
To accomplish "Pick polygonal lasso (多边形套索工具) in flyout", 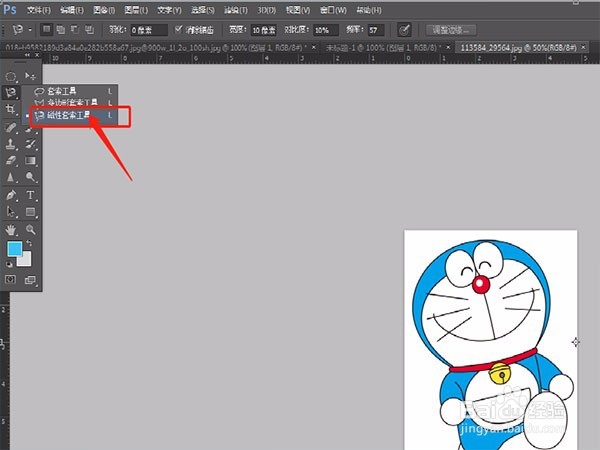I will click(x=70, y=103).
